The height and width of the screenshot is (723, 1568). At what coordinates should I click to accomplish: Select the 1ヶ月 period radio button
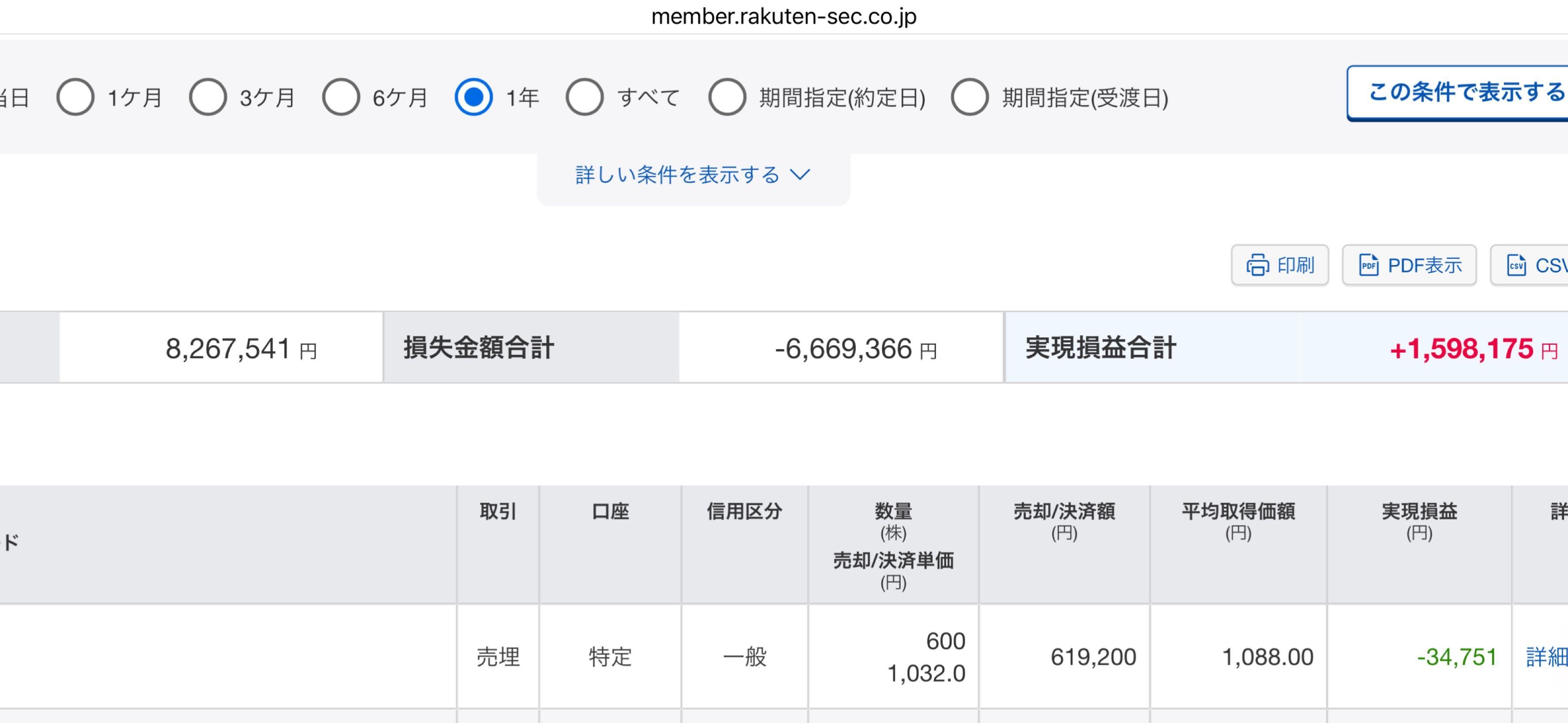(75, 97)
